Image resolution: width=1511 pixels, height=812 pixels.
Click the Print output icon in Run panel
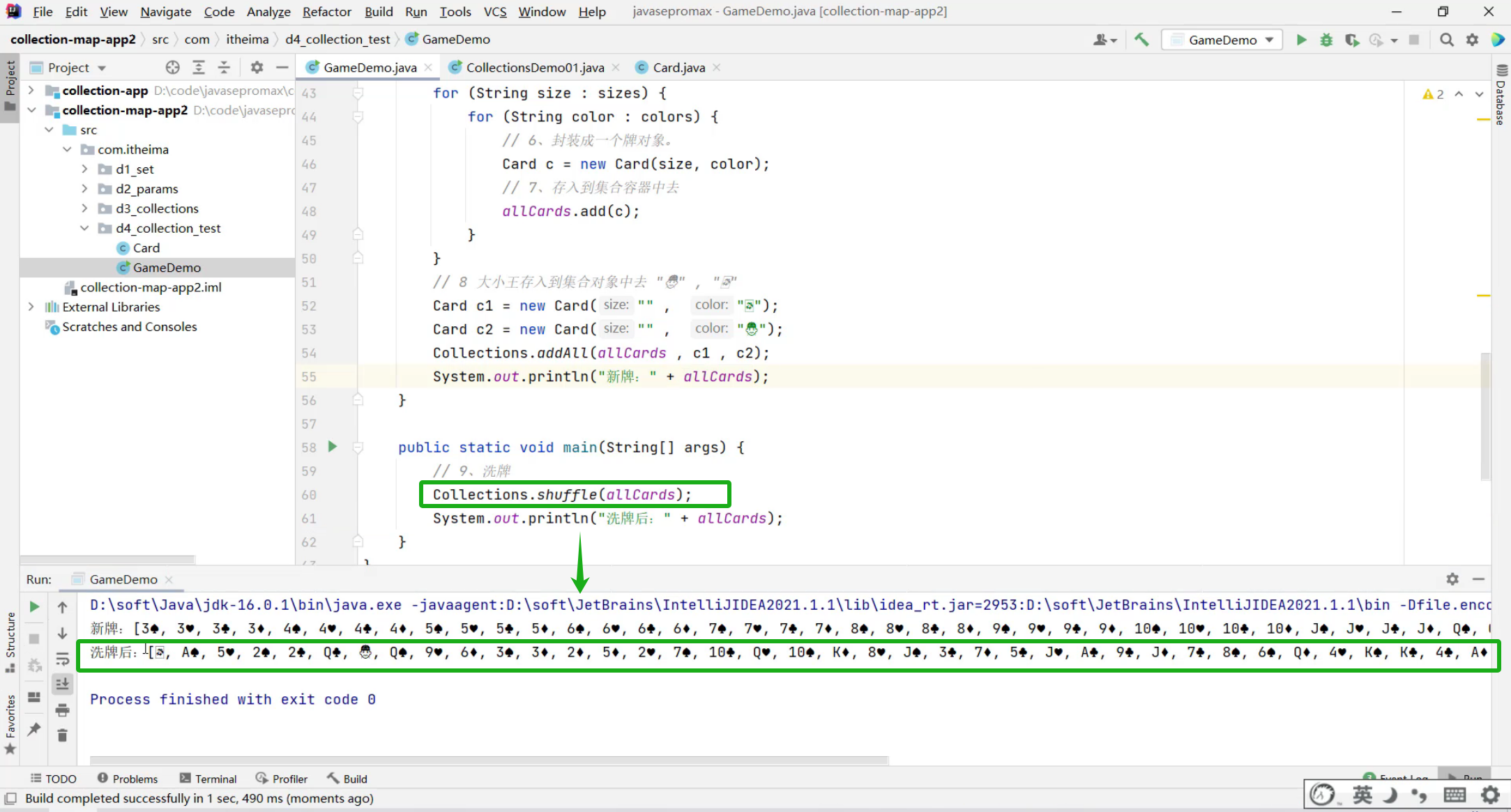[62, 710]
